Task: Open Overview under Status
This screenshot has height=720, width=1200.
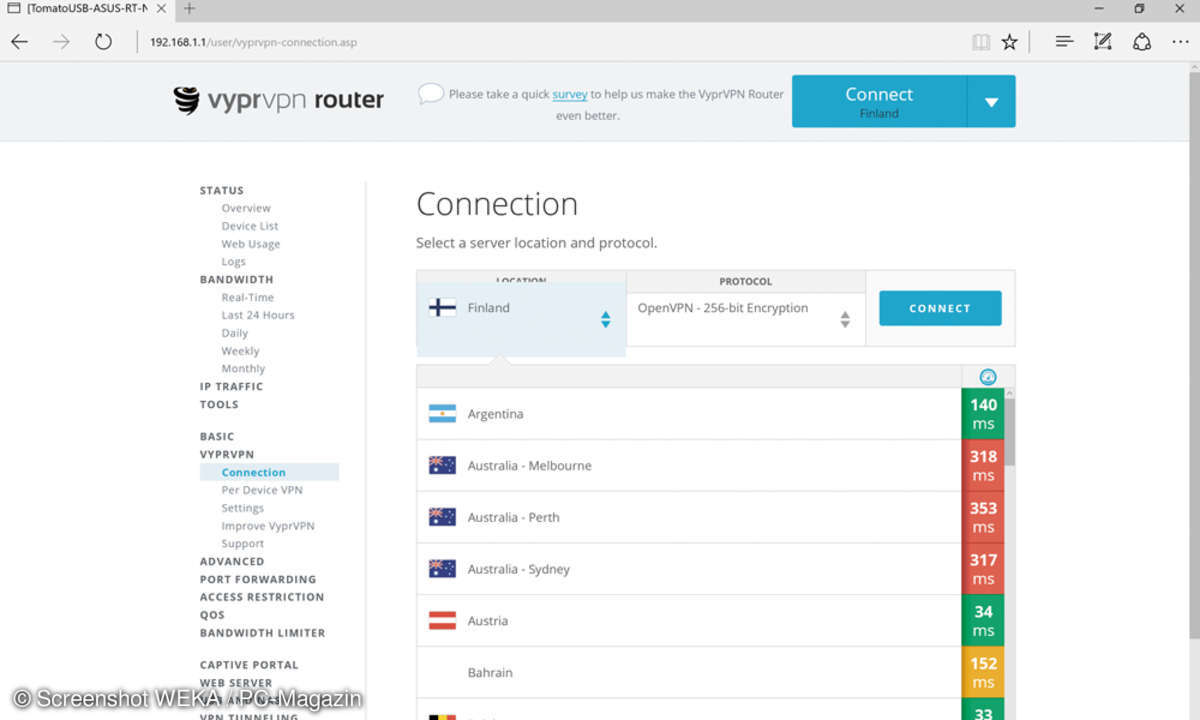Action: 246,208
